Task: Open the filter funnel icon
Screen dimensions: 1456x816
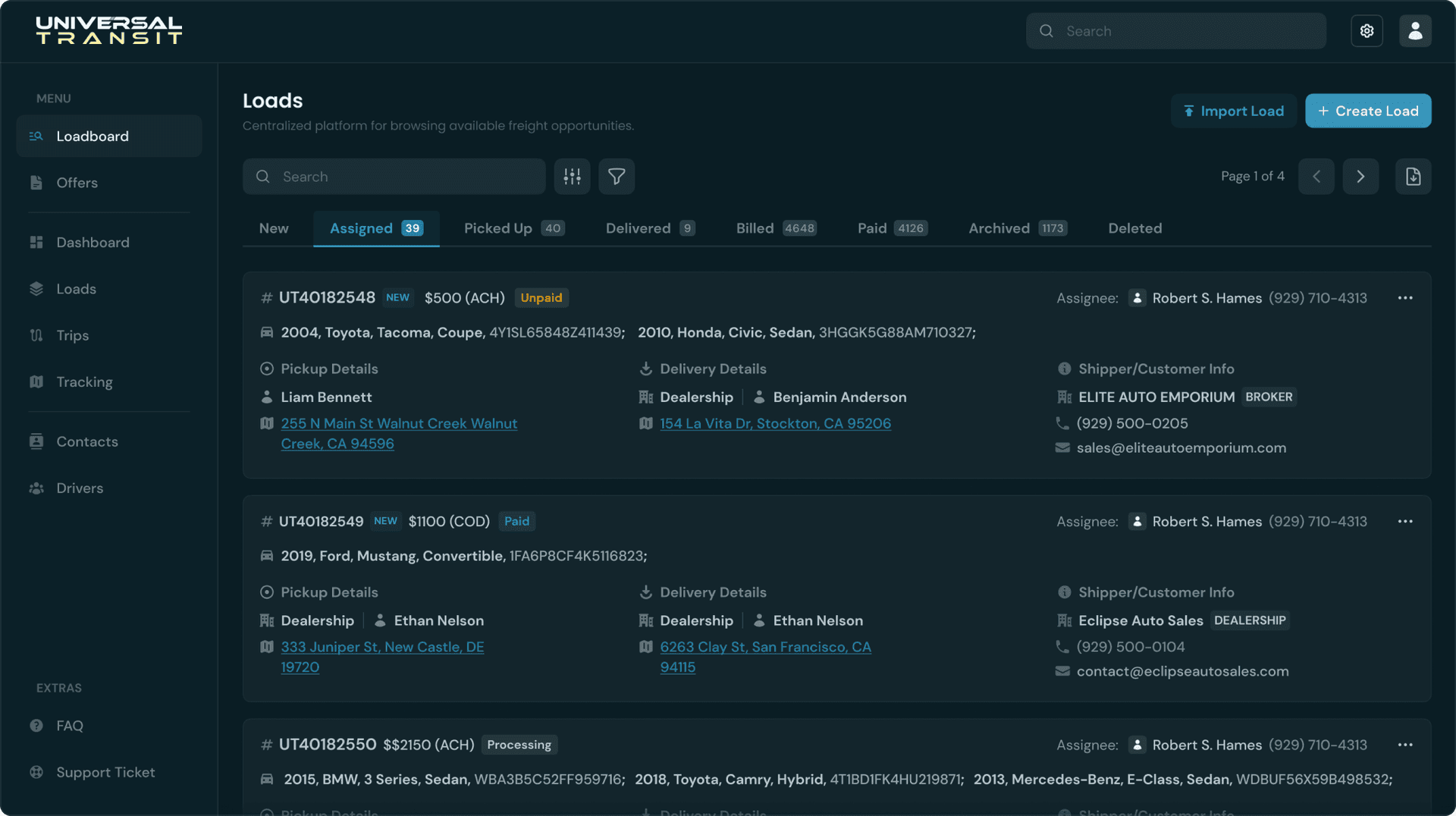Action: (x=617, y=177)
